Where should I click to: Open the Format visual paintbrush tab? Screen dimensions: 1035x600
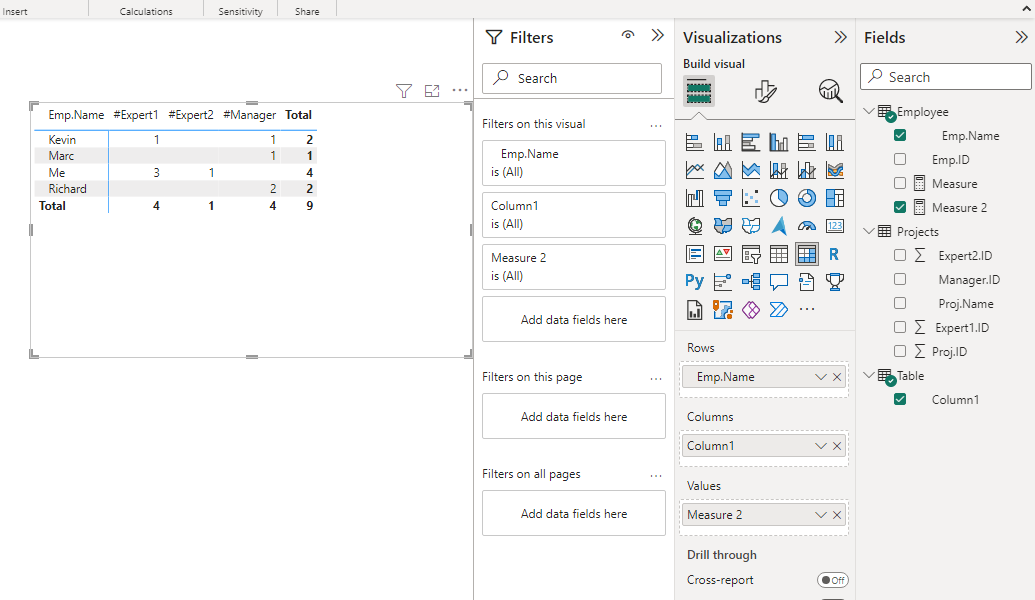(x=765, y=91)
